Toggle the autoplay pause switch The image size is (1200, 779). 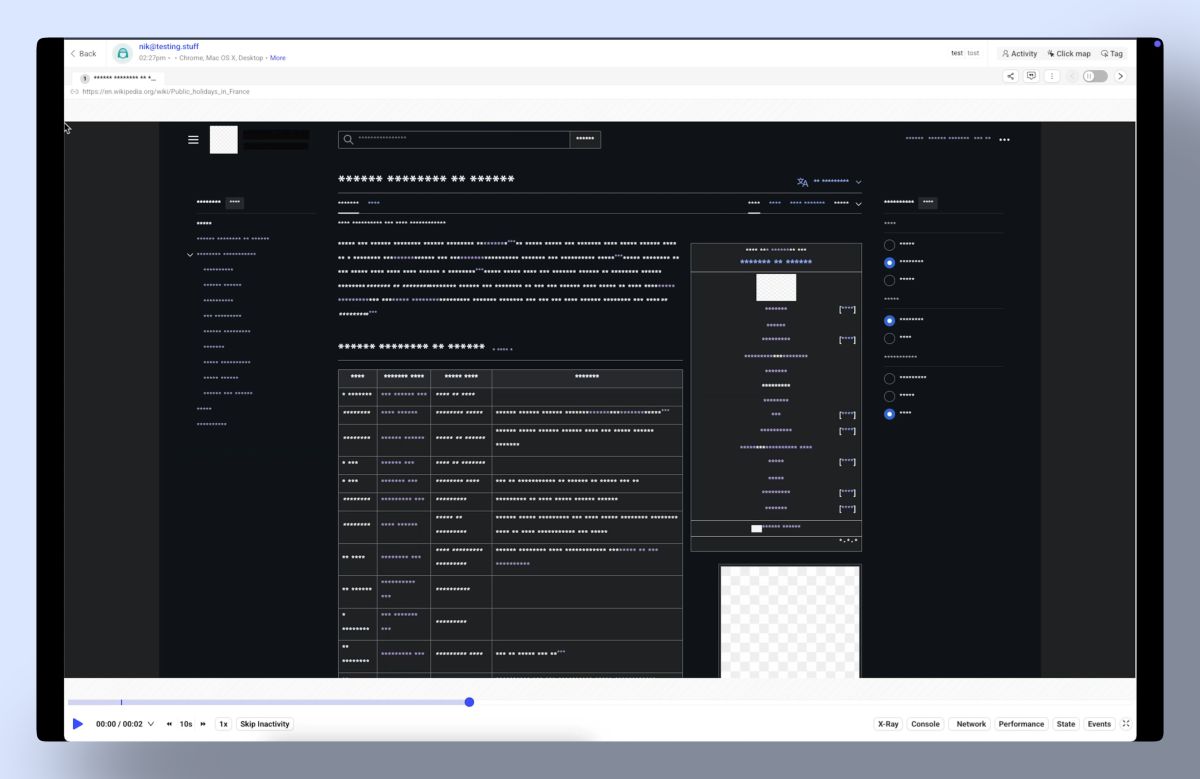(1095, 76)
